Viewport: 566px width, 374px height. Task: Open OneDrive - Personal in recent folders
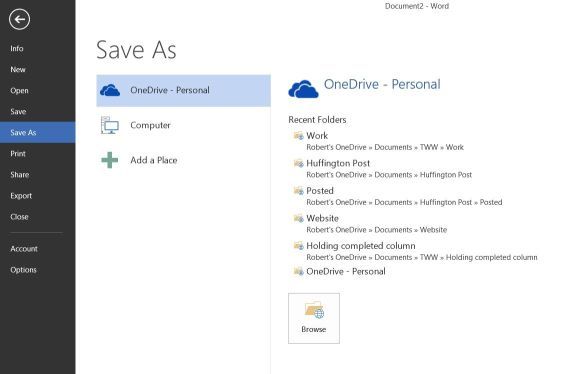tap(346, 271)
